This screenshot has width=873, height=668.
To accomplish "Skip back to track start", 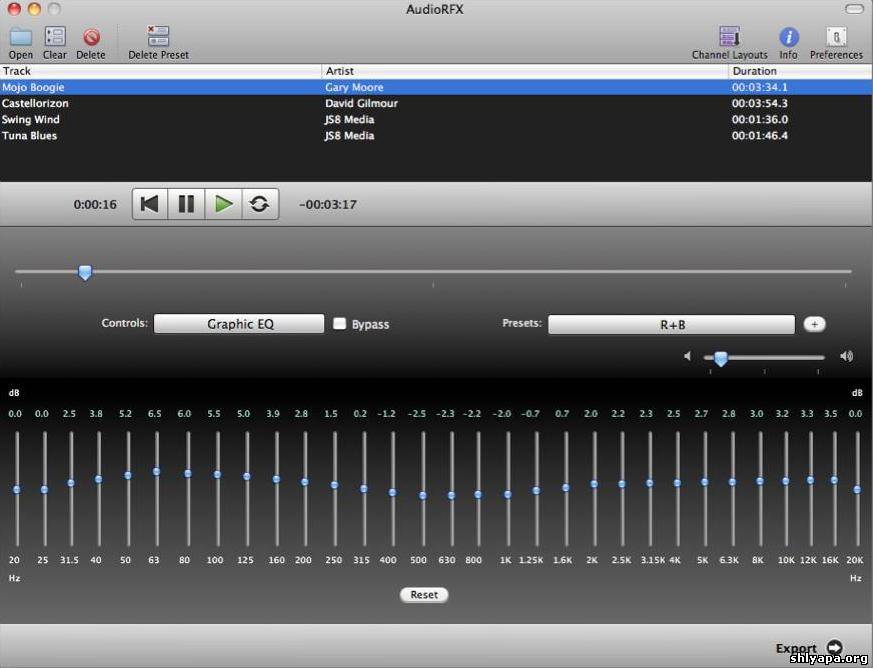I will point(150,204).
